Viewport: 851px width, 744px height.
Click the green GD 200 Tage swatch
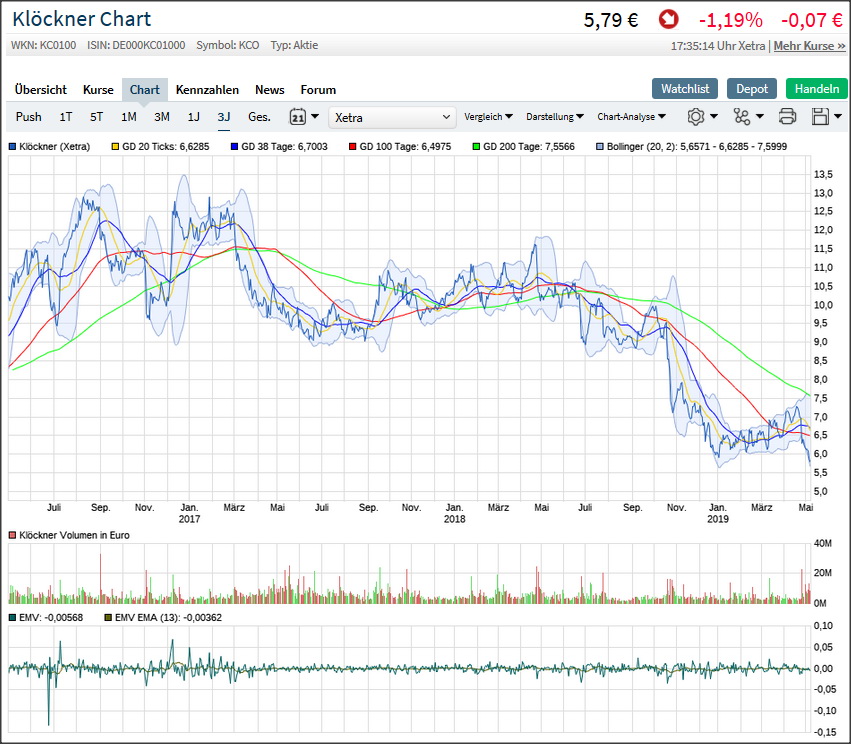pyautogui.click(x=477, y=147)
